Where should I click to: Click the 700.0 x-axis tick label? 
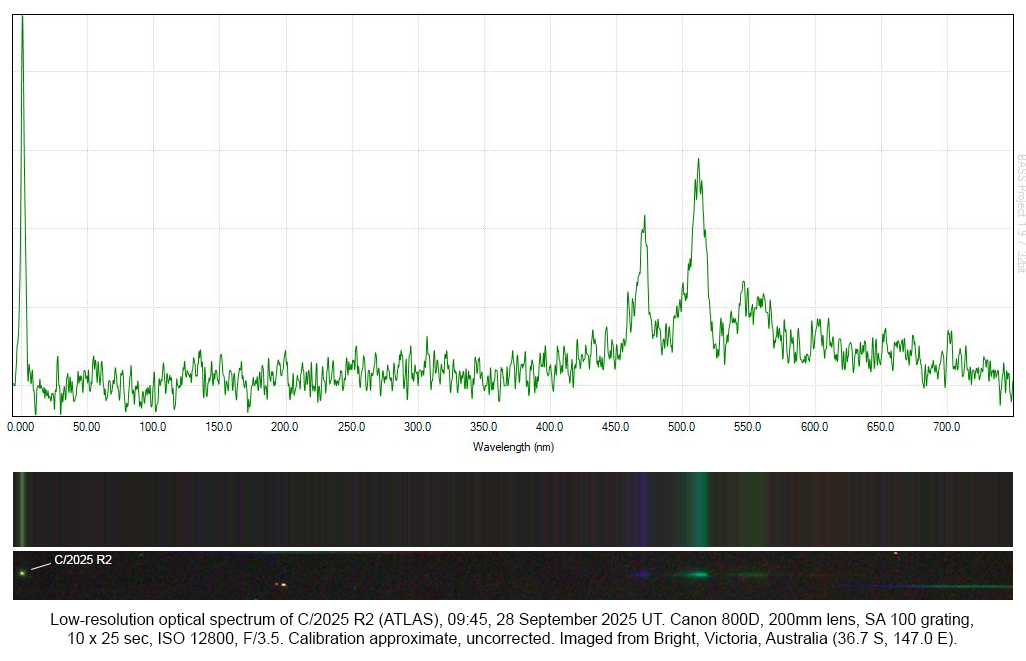[x=946, y=427]
